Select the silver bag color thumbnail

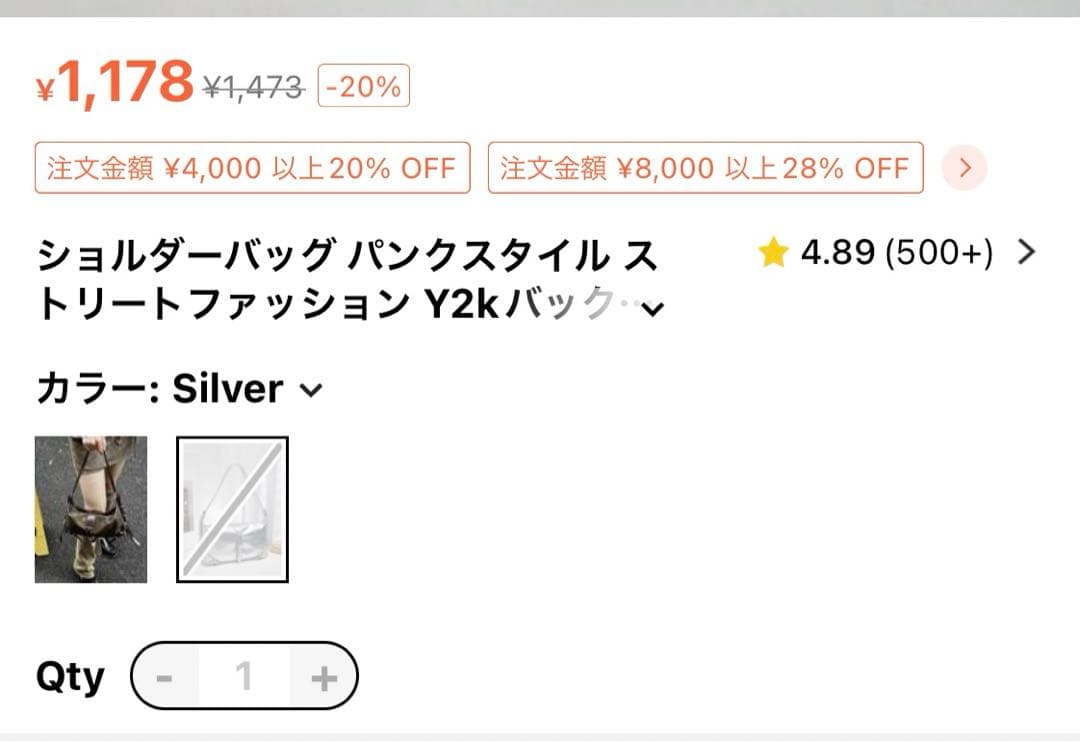232,509
